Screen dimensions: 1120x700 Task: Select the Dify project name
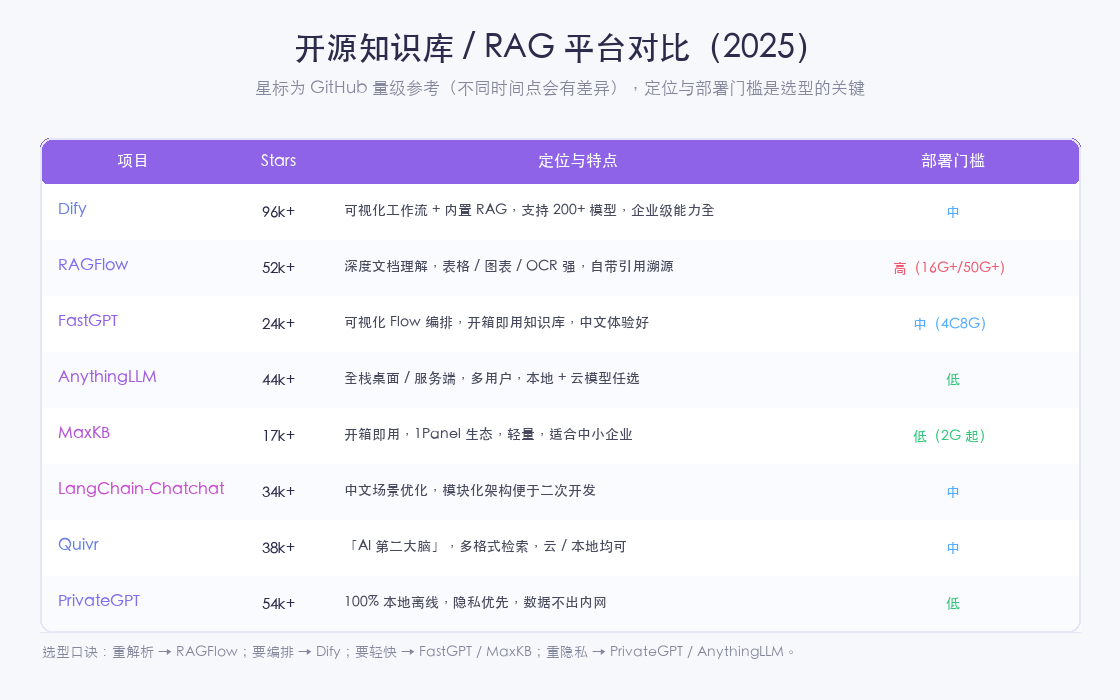(72, 209)
